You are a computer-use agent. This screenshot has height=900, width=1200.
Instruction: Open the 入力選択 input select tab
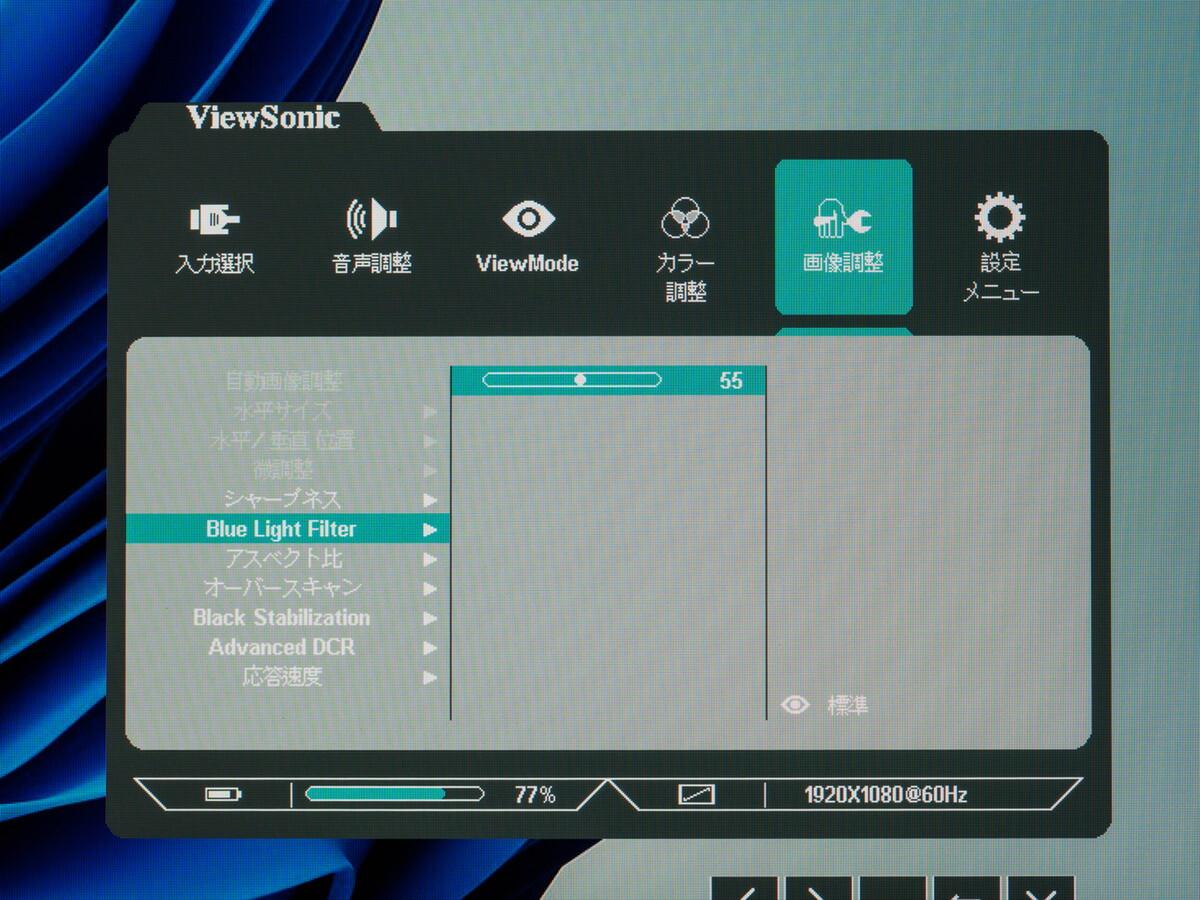(215, 238)
